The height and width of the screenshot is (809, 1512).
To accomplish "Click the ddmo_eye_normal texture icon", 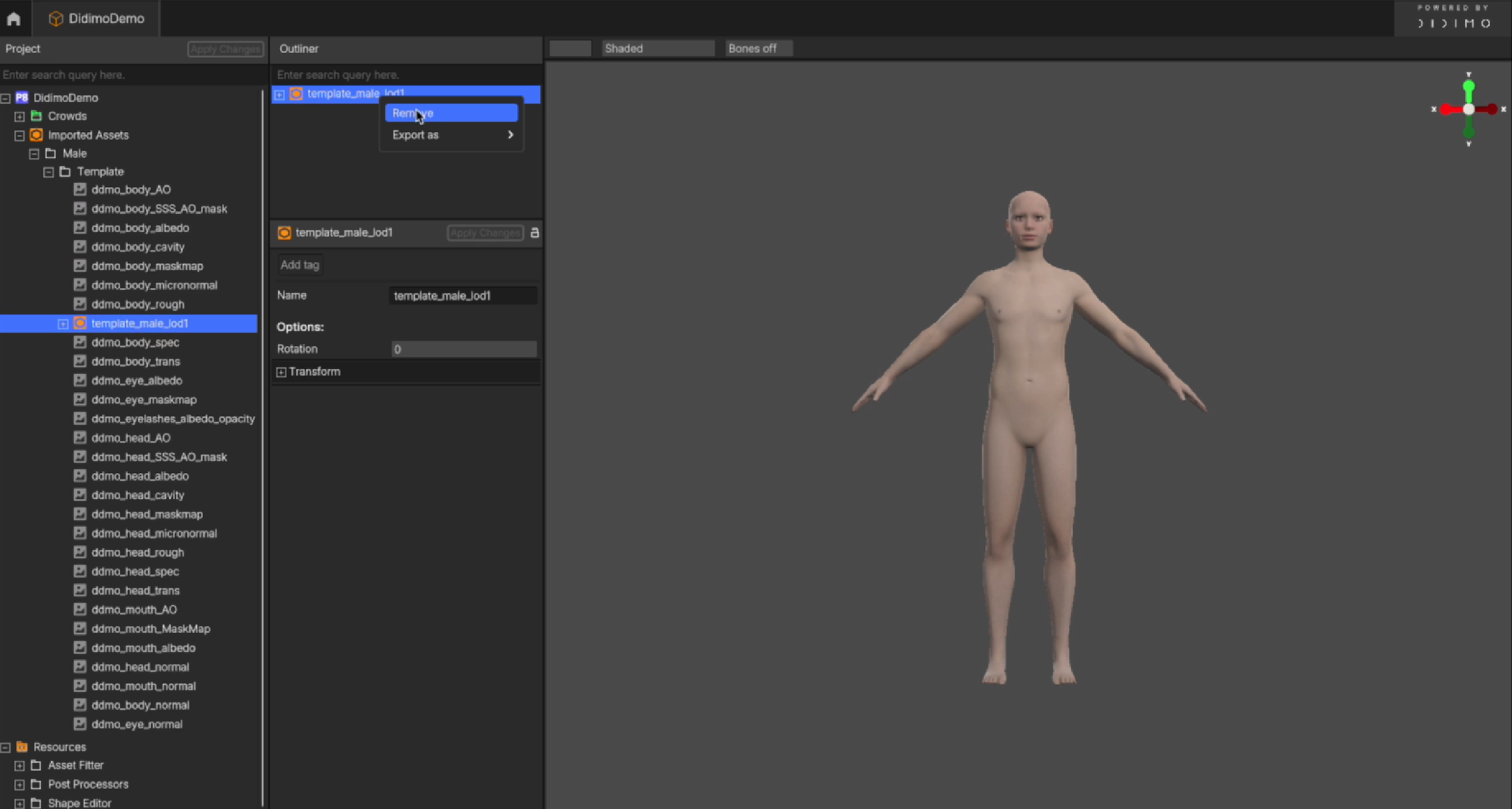I will [80, 724].
